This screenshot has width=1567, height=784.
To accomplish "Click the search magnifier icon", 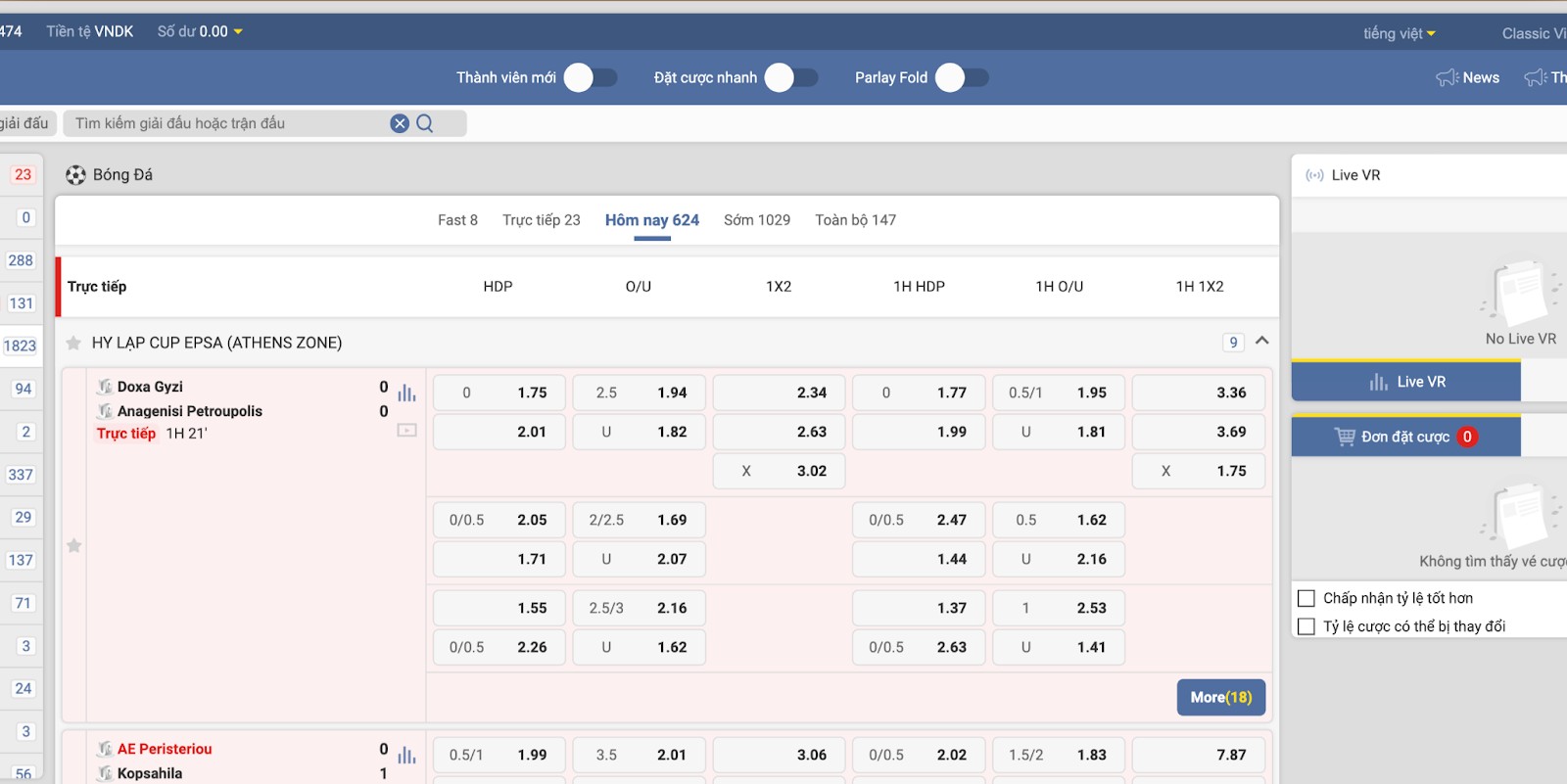I will pyautogui.click(x=425, y=123).
